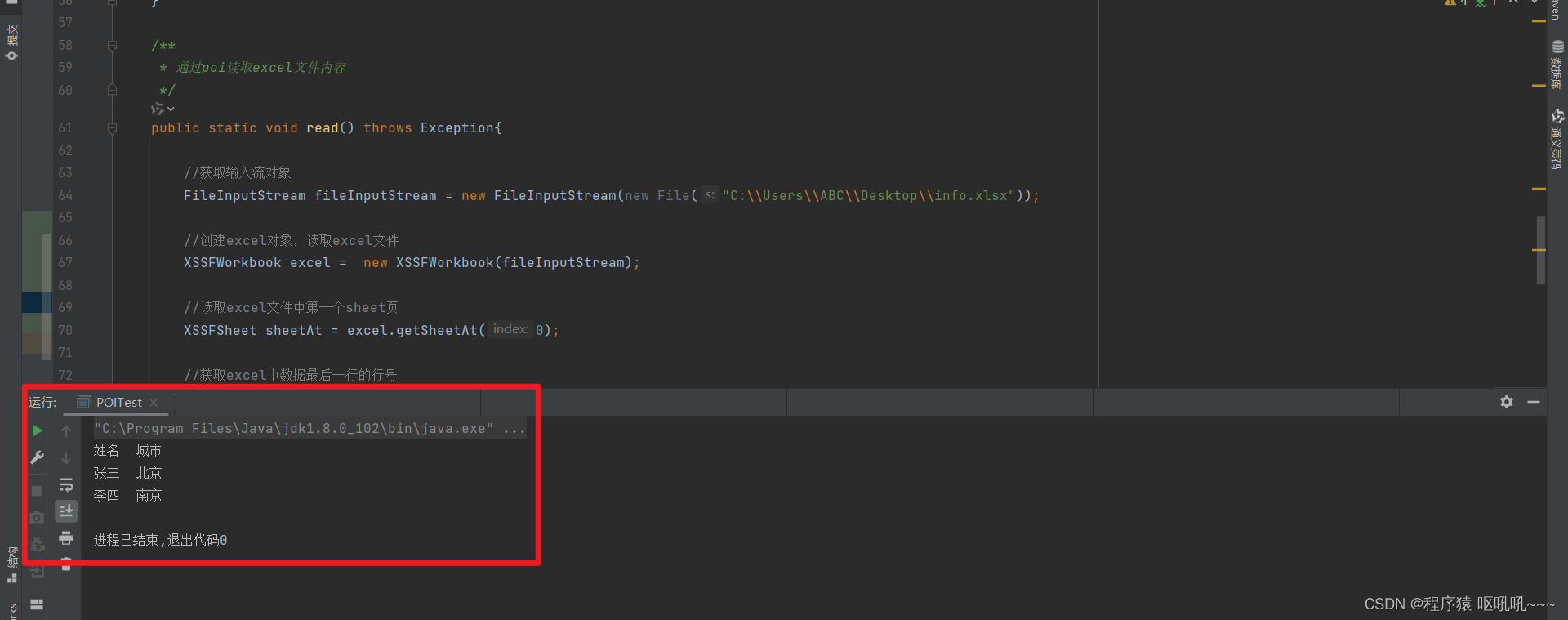Click the camera thread dump icon
Image resolution: width=1568 pixels, height=620 pixels.
[x=37, y=518]
